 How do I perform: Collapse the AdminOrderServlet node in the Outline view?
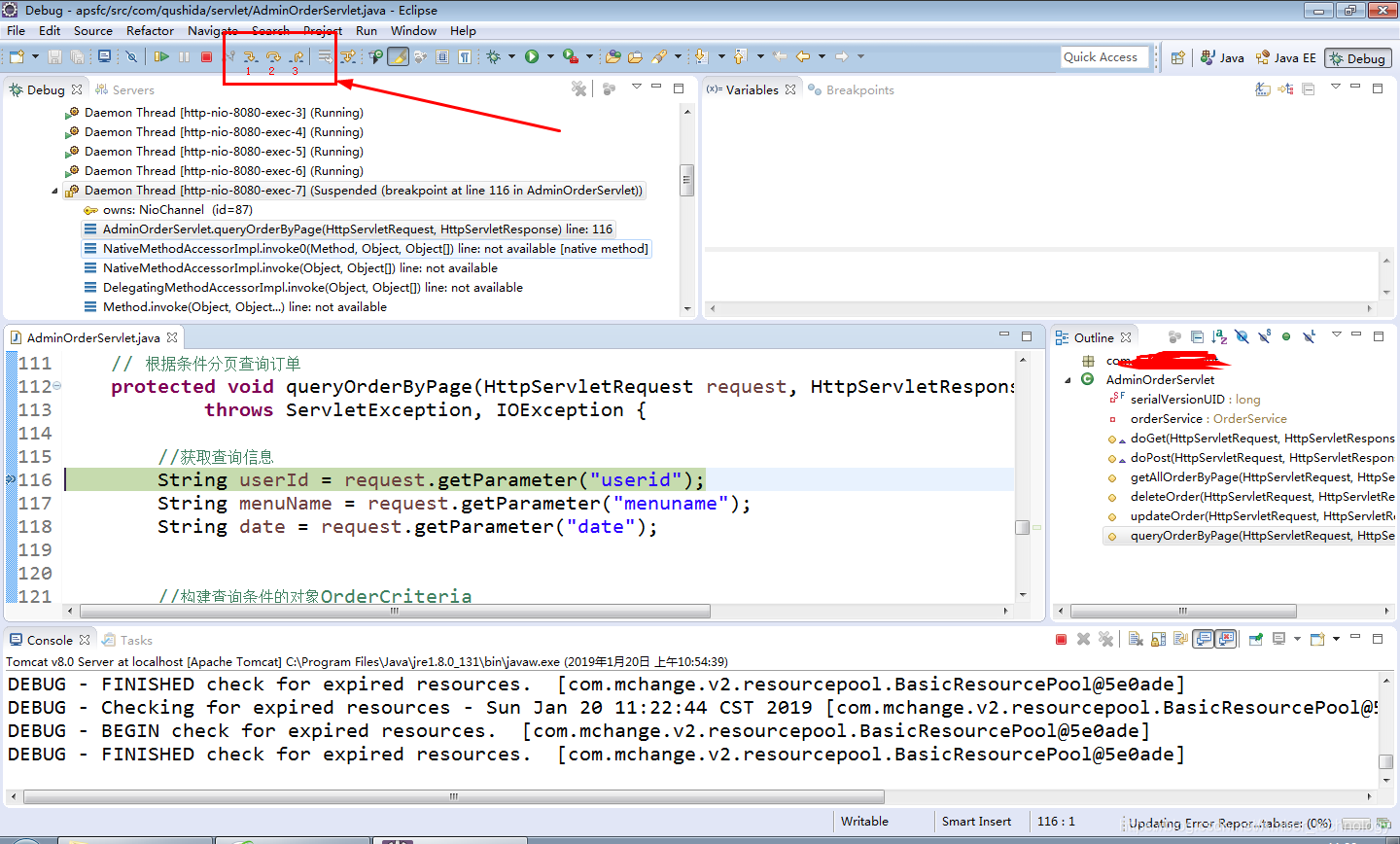pyautogui.click(x=1067, y=379)
